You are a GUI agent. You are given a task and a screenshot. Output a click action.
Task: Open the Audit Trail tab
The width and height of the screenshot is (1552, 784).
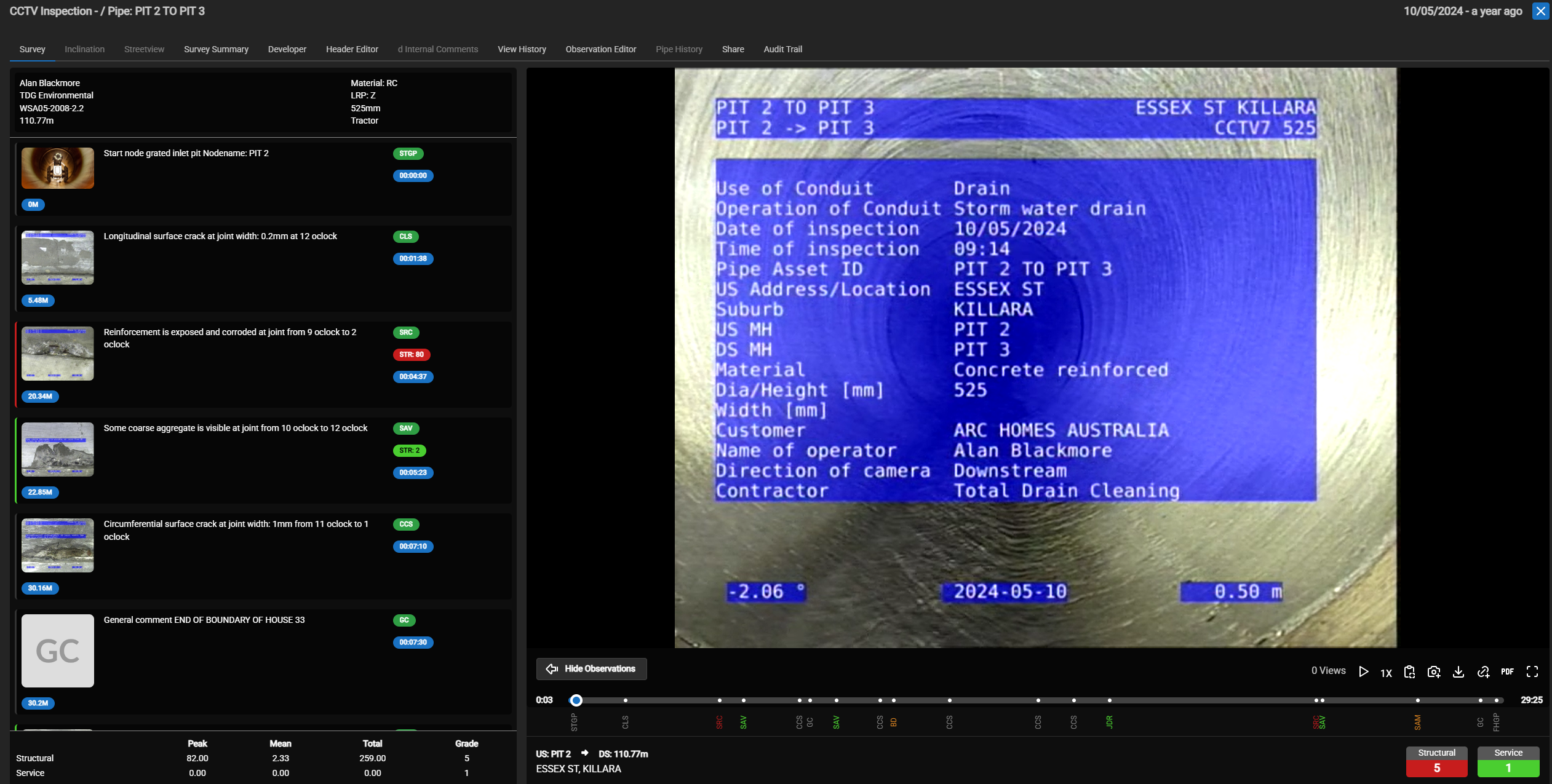(782, 49)
